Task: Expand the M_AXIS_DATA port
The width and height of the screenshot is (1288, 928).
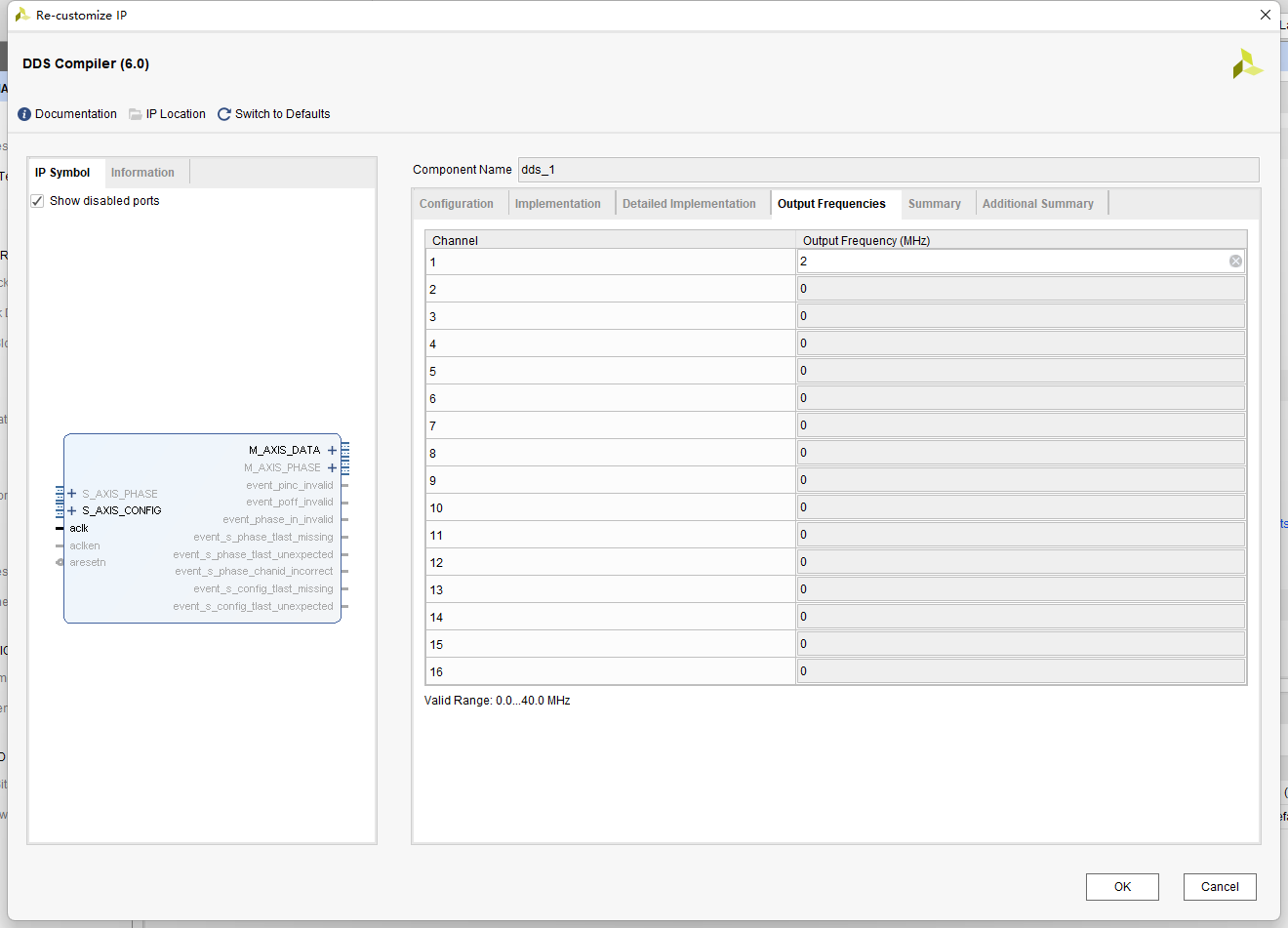Action: [332, 450]
